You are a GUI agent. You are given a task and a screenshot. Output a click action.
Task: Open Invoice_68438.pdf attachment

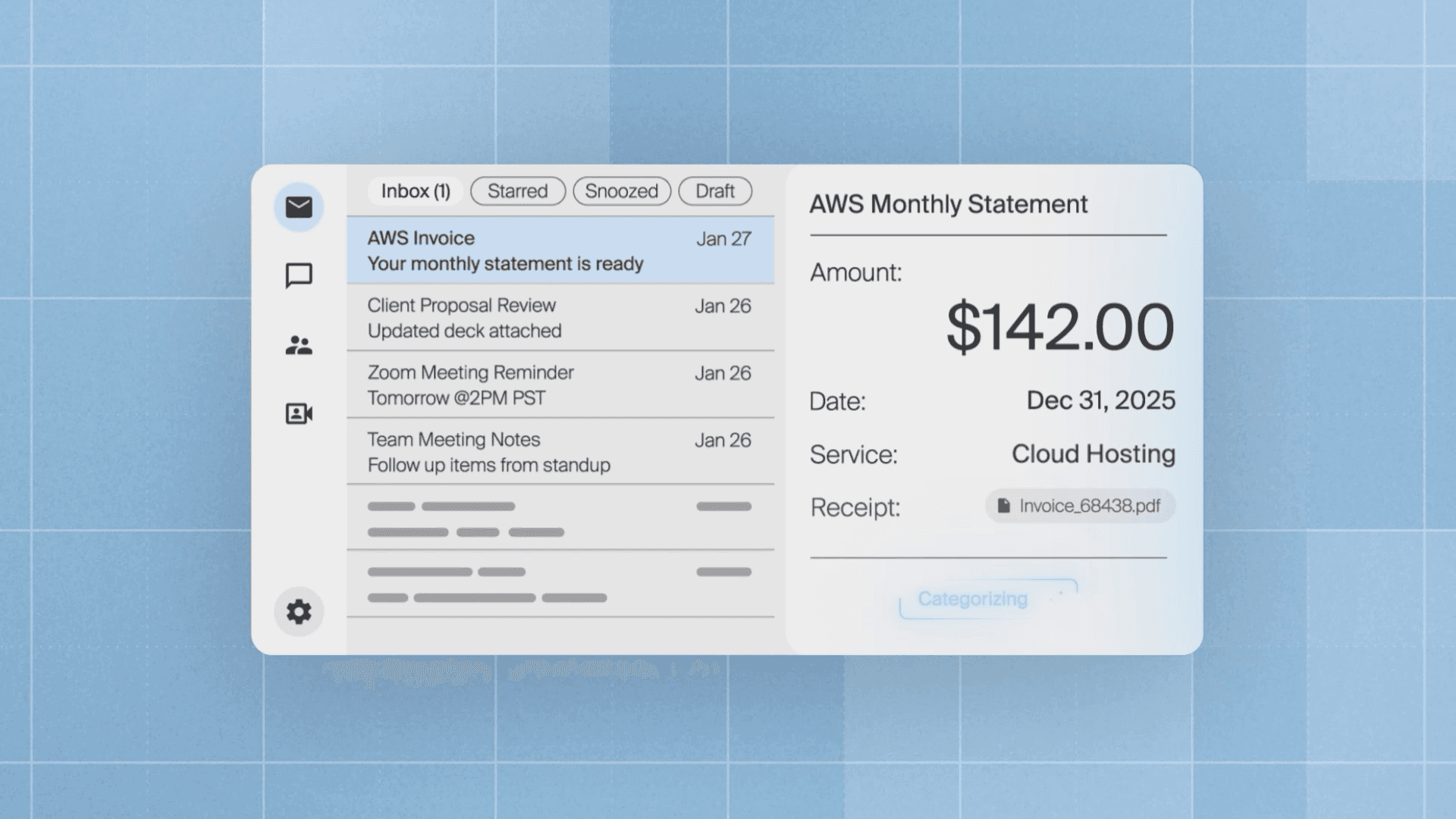coord(1089,506)
